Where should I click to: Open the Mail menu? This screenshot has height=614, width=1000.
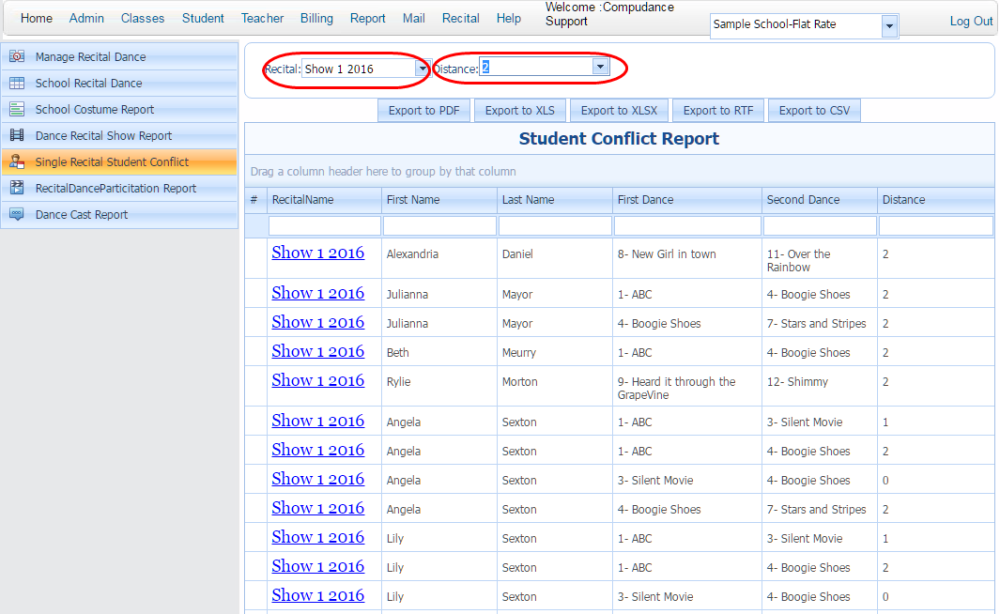tap(413, 18)
